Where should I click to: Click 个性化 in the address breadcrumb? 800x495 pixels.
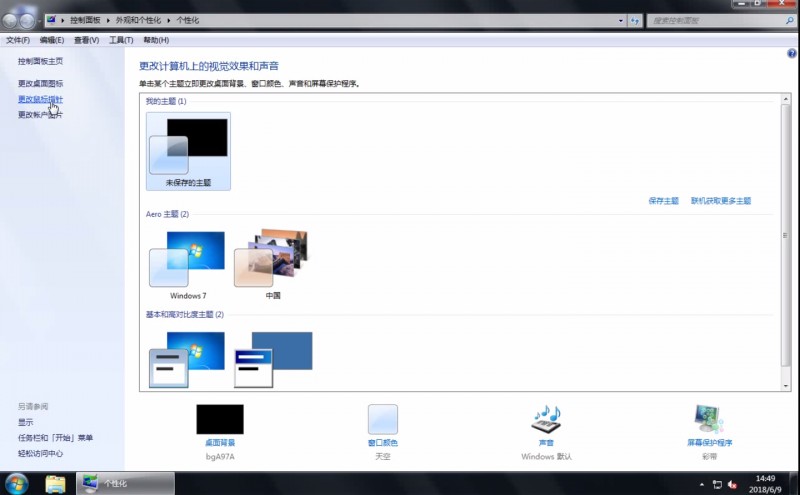[188, 20]
